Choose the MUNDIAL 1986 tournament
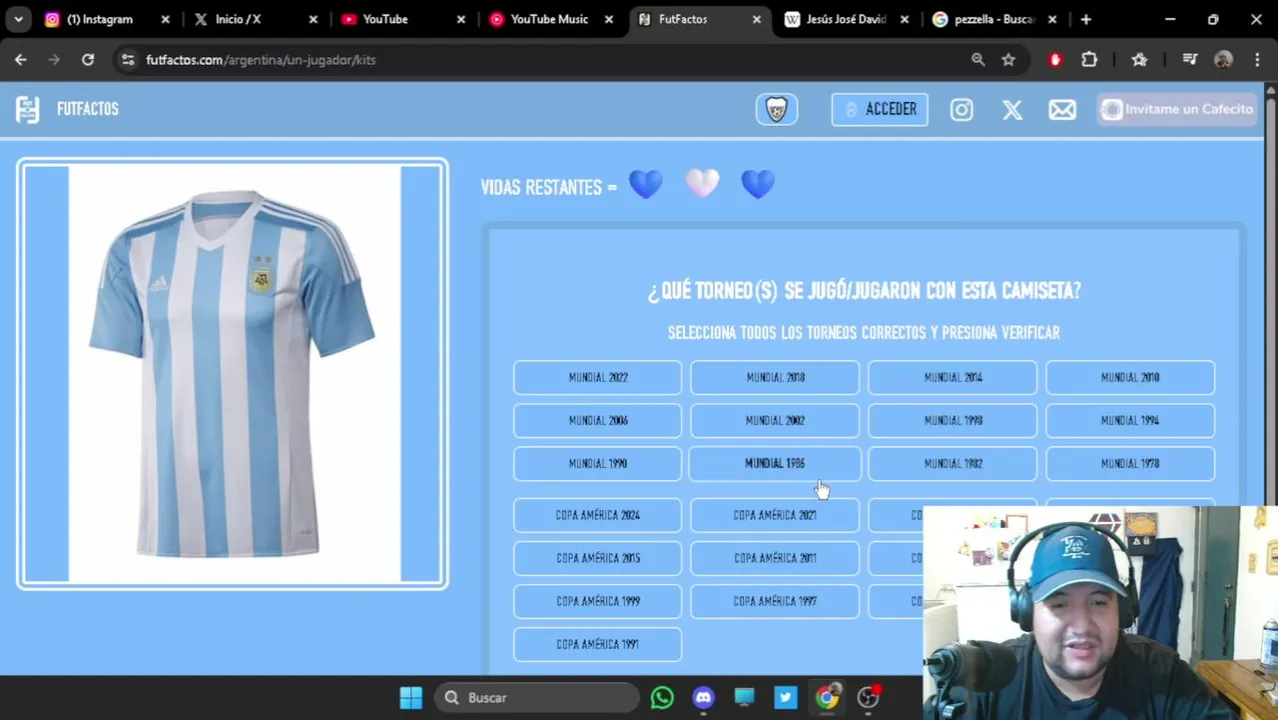 775,464
